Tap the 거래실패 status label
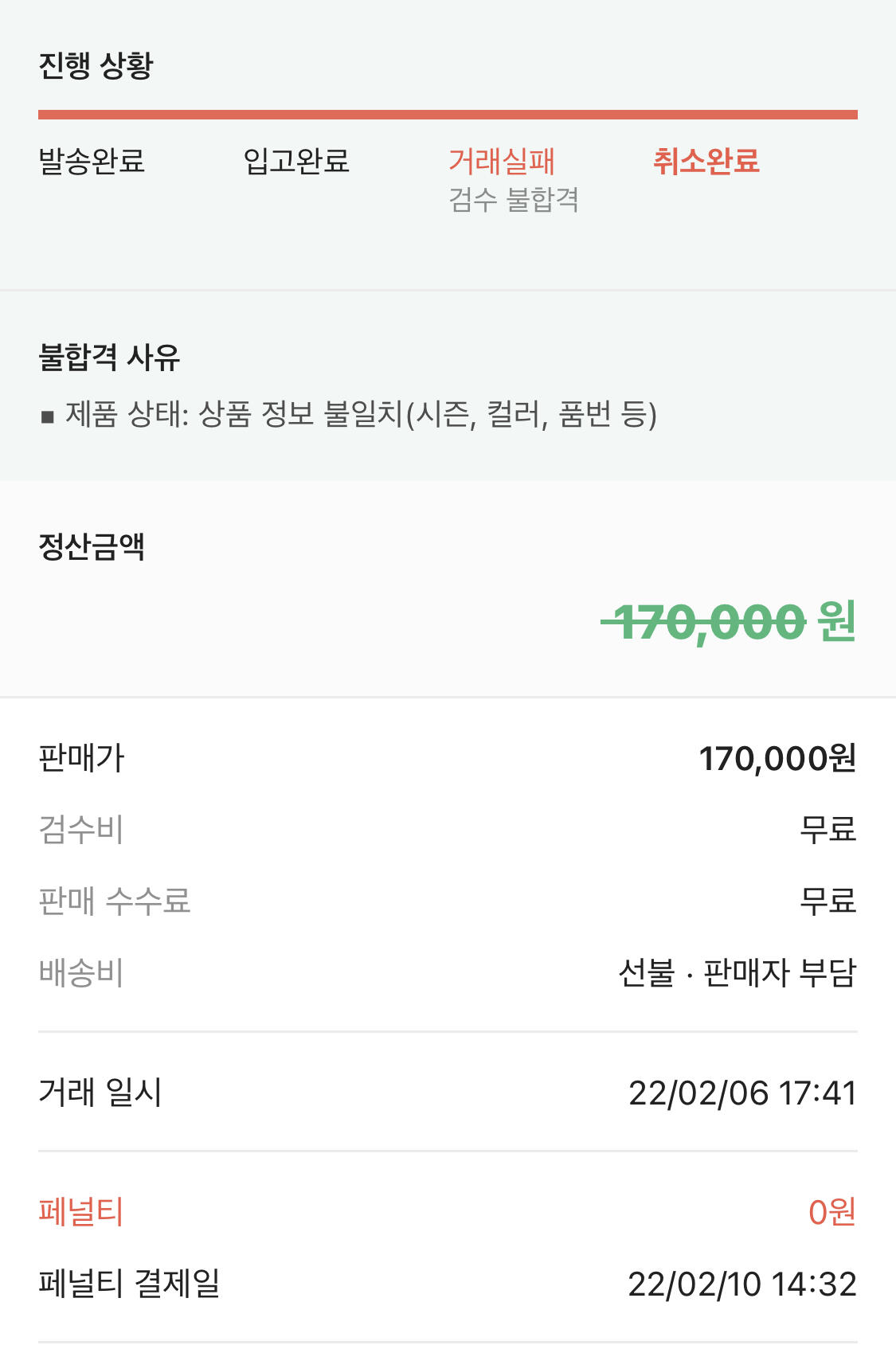This screenshot has height=1345, width=896. [x=501, y=162]
